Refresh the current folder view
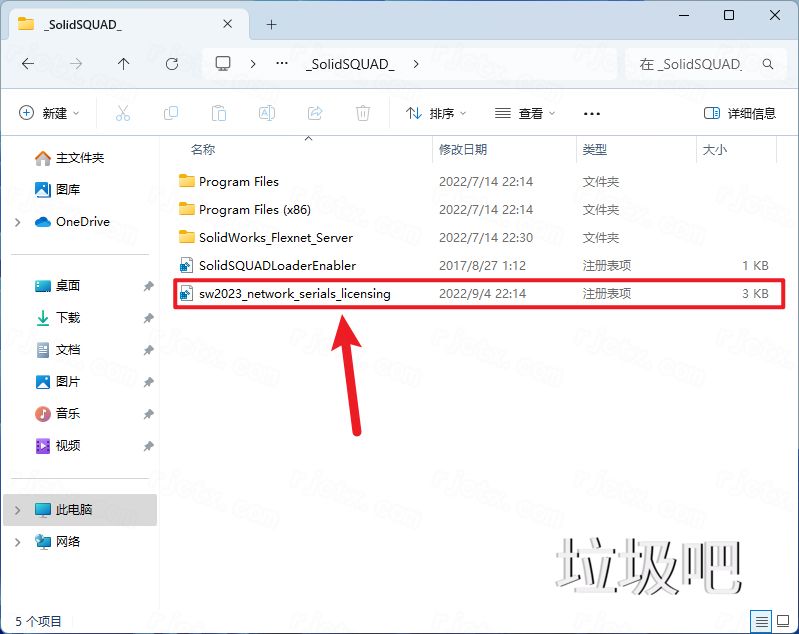This screenshot has width=799, height=634. click(172, 64)
